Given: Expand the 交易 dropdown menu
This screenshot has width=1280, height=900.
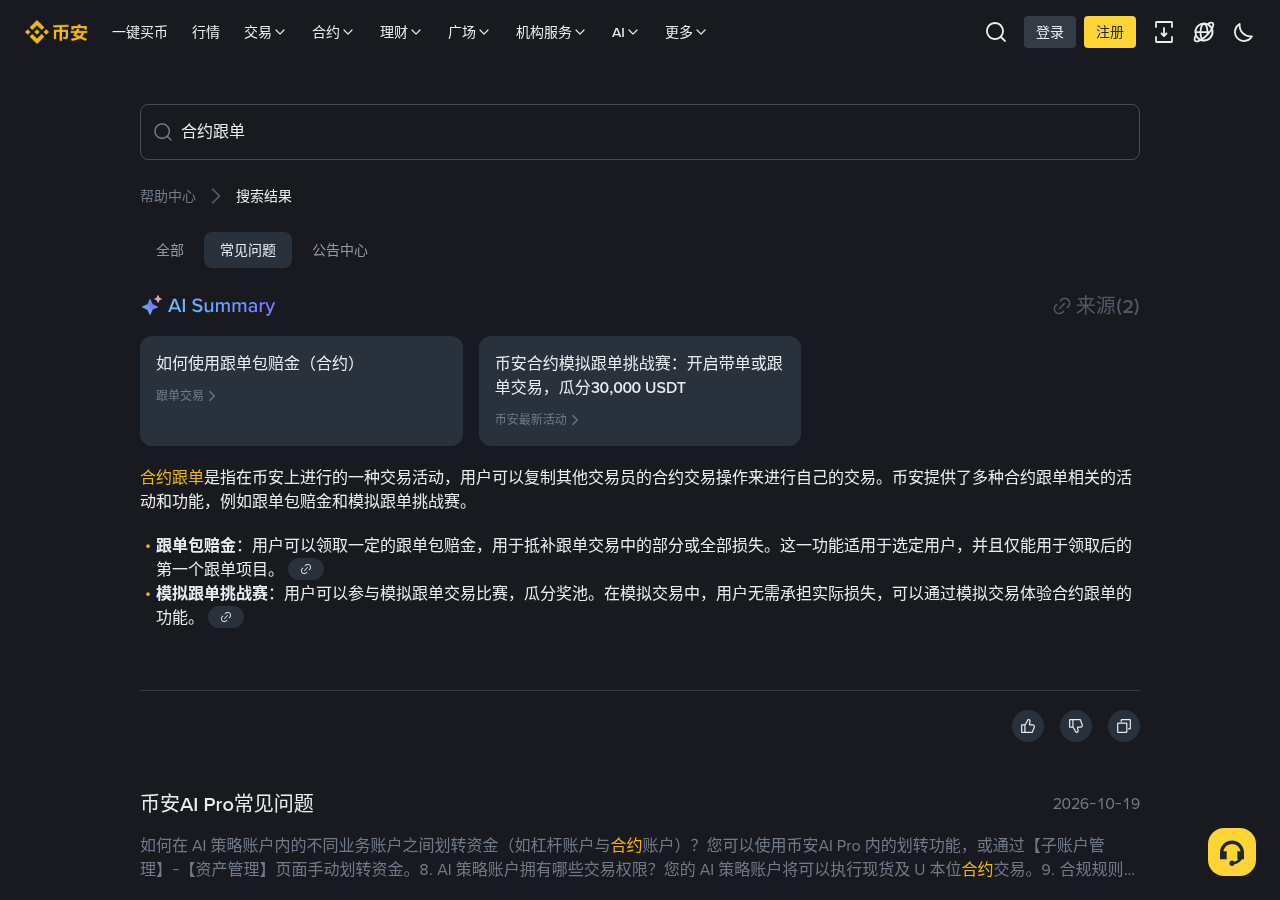Looking at the screenshot, I should click(x=265, y=32).
